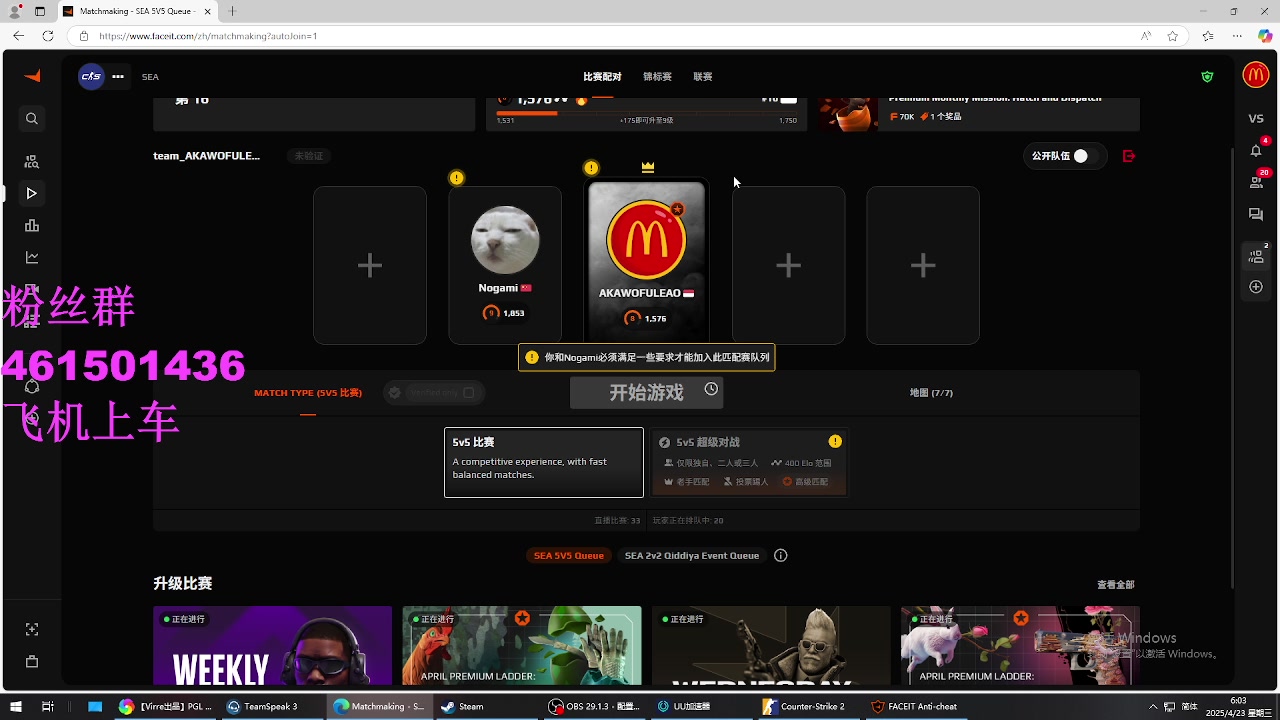Open the shop bag icon in the lower sidebar

32,661
